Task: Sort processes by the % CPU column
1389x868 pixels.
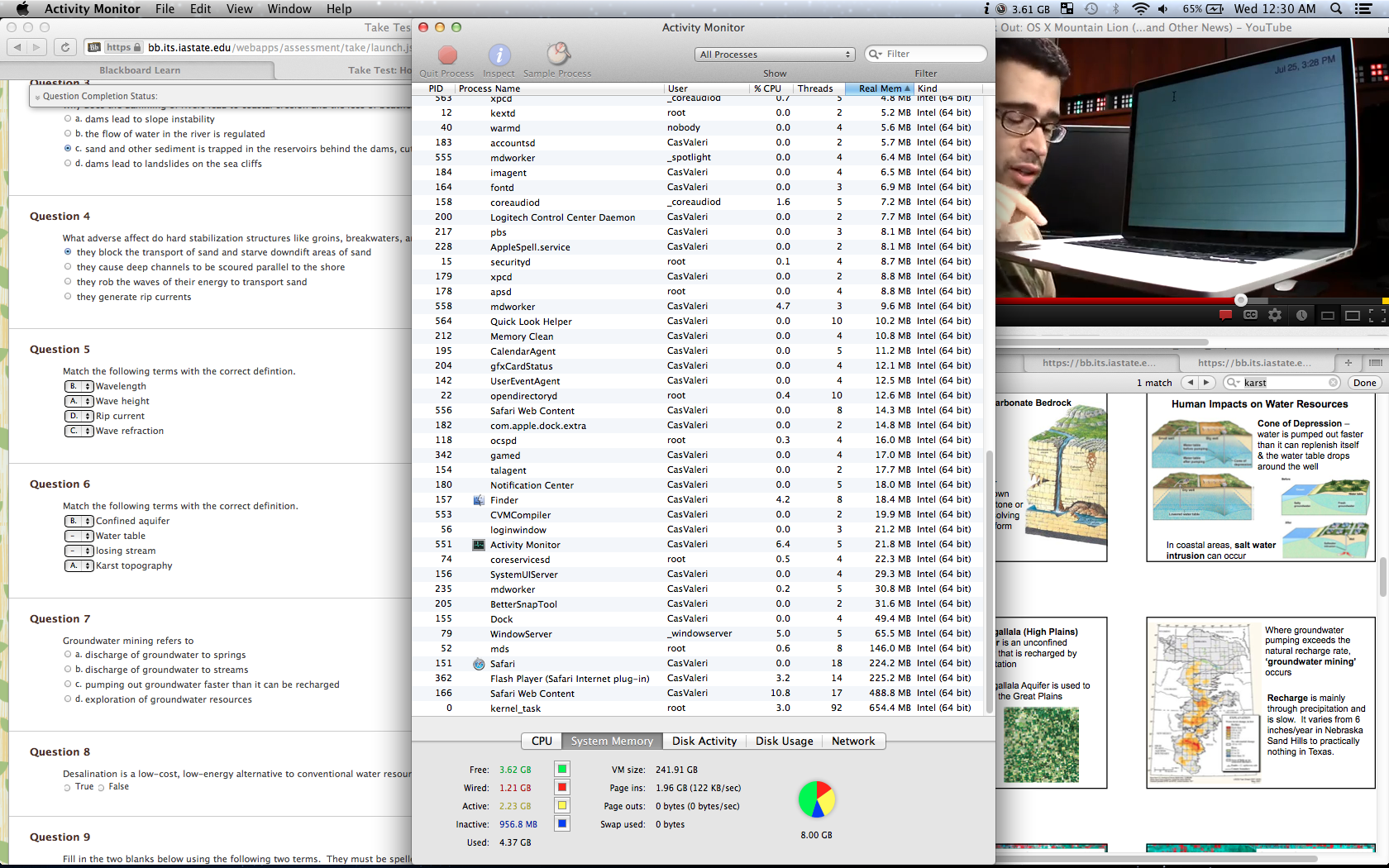Action: (x=766, y=88)
